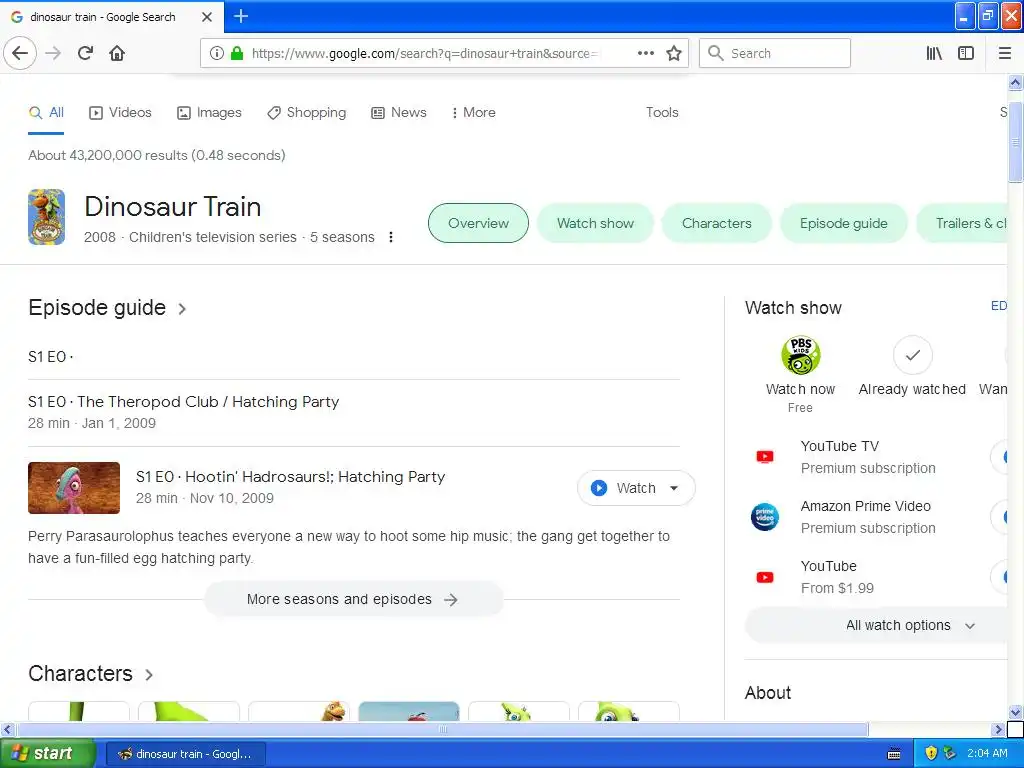Click the 2:04 AM taskbar clock
The width and height of the screenshot is (1024, 768).
coord(987,753)
